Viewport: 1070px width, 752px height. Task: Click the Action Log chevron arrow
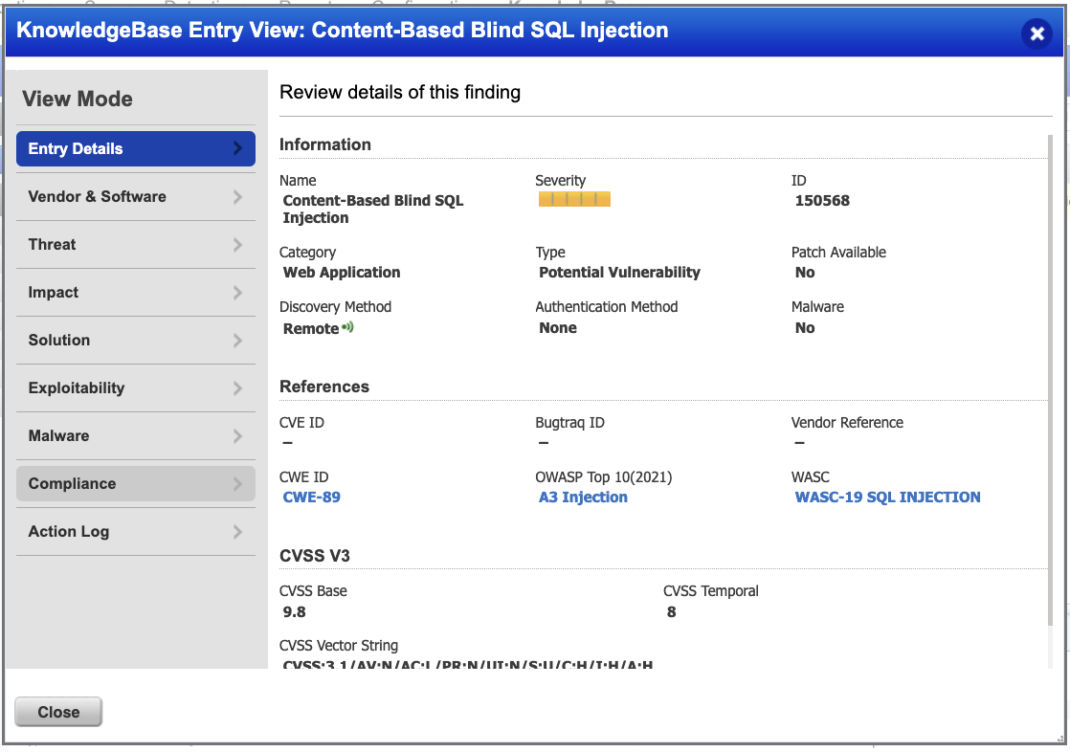237,532
